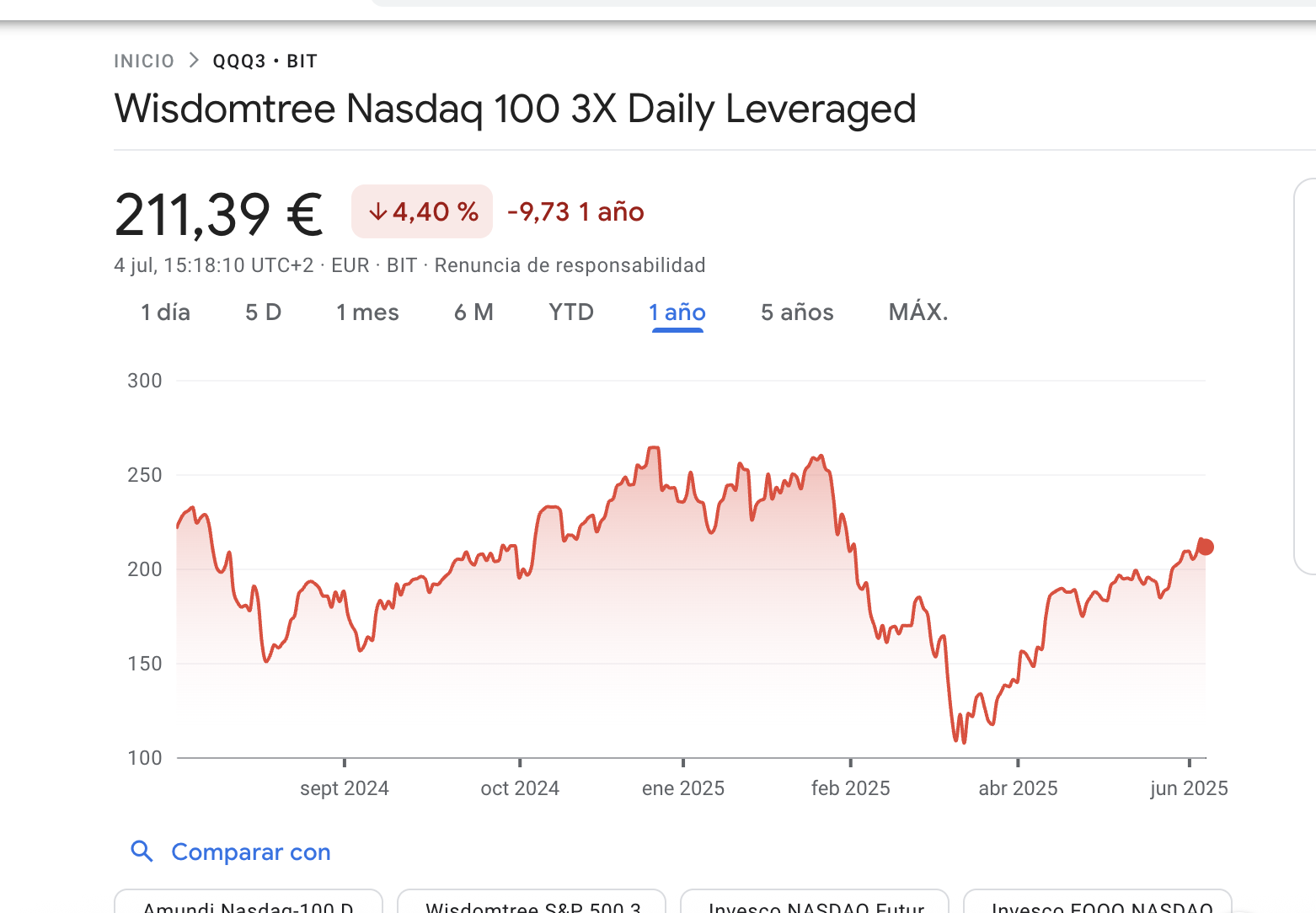1316x913 pixels.
Task: Open the INICIO breadcrumb link
Action: click(144, 61)
